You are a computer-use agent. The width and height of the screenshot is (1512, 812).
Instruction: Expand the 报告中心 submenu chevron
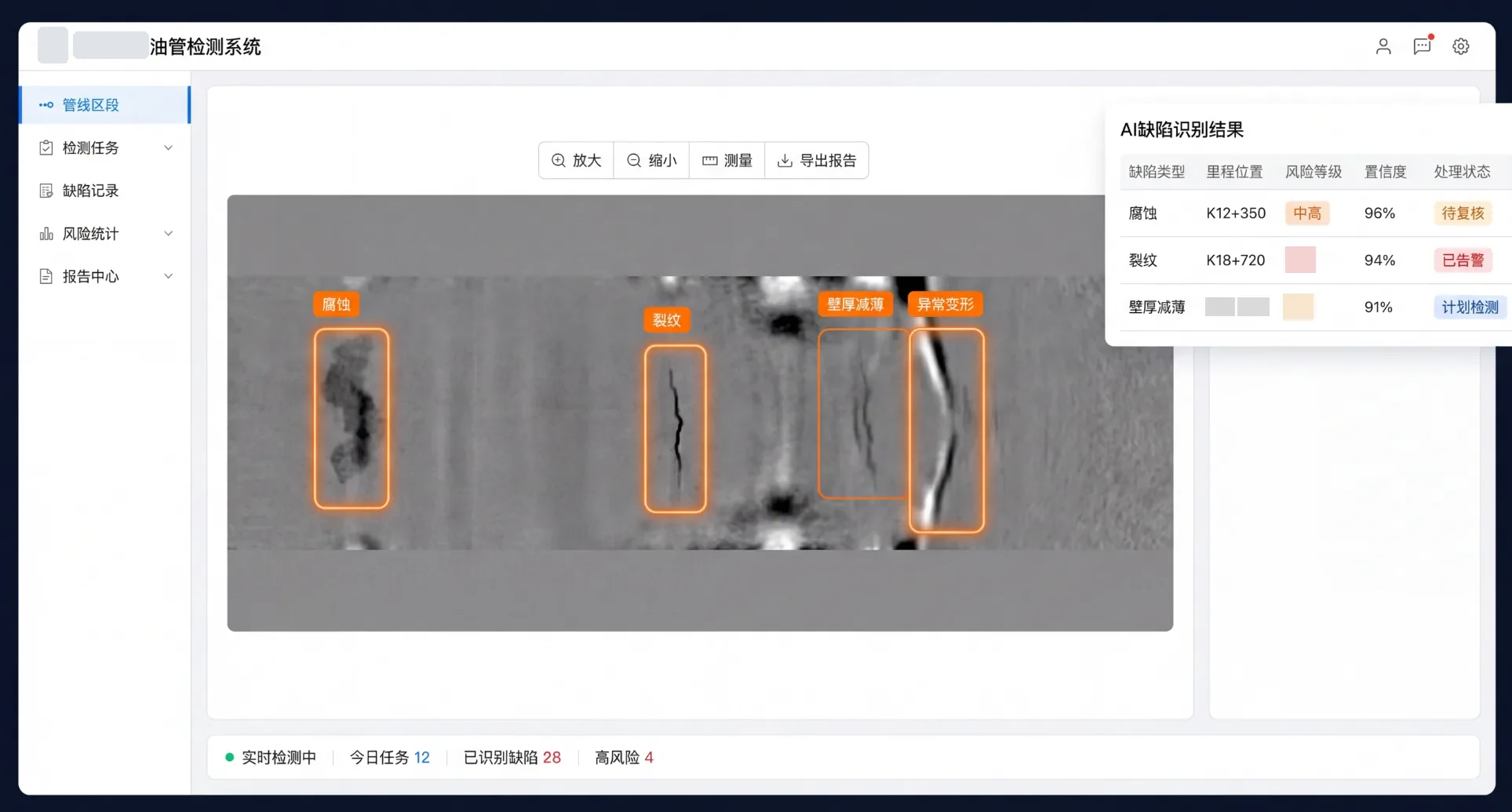[x=168, y=276]
